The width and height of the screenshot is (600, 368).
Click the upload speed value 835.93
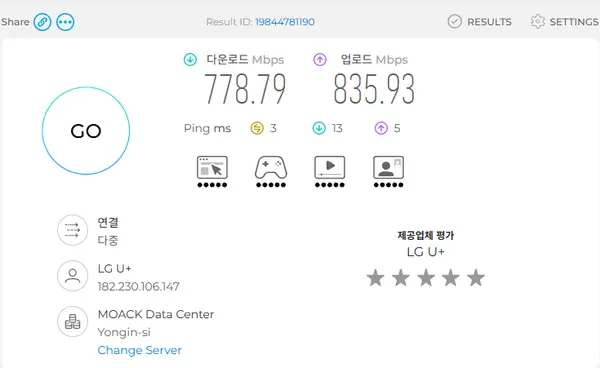[x=374, y=89]
